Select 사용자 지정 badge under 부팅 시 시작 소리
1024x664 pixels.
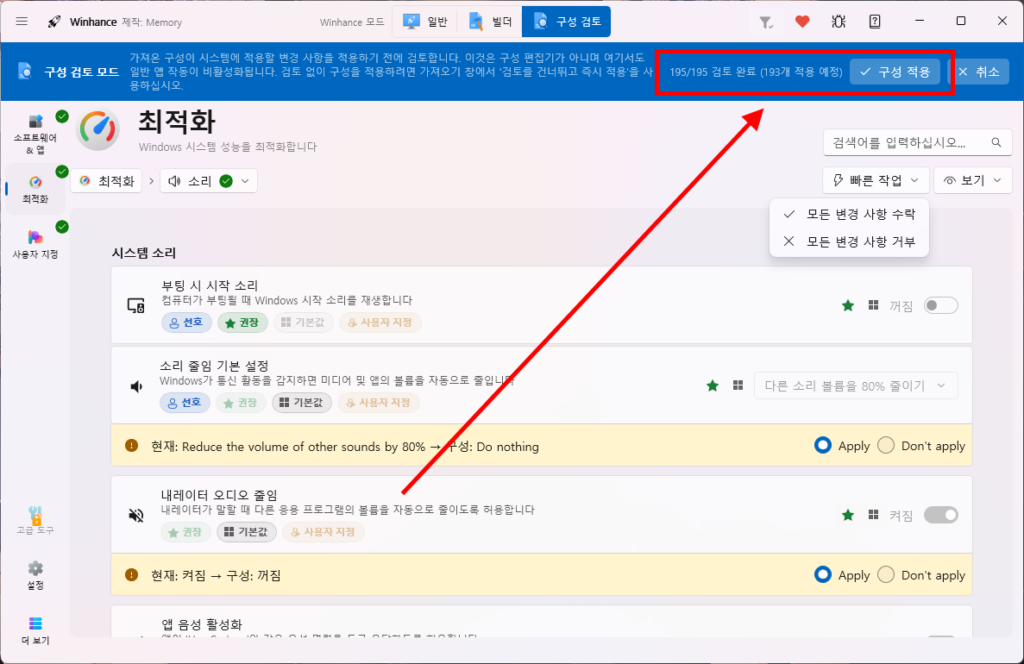coord(379,323)
